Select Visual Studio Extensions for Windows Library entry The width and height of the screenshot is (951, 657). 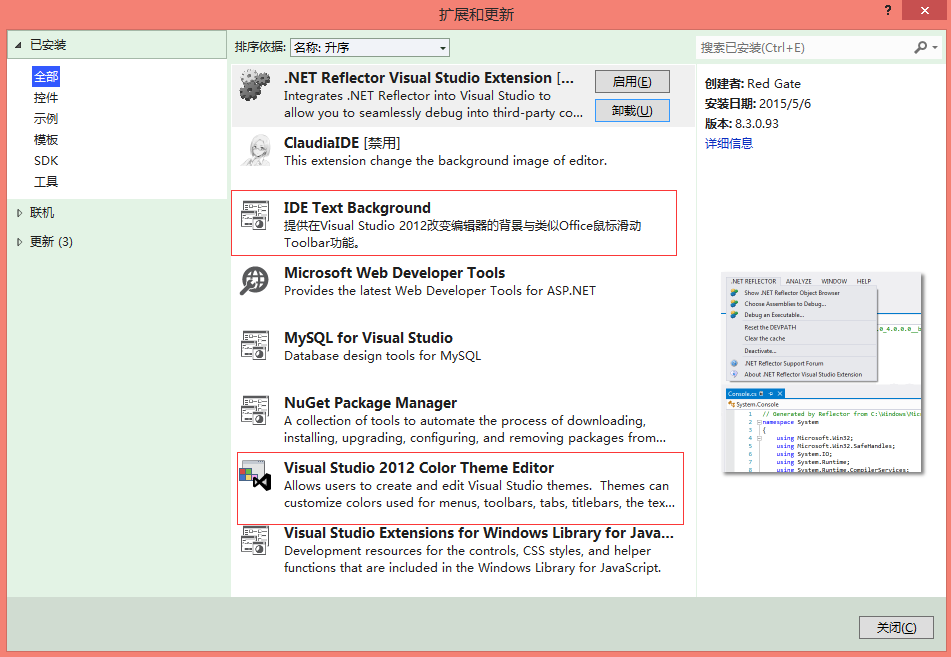(x=463, y=550)
